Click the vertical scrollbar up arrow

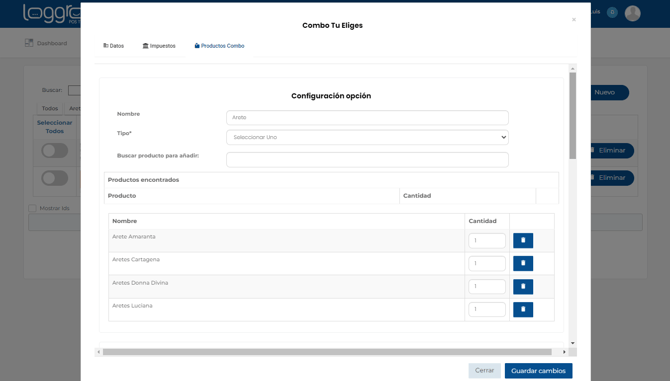(573, 69)
